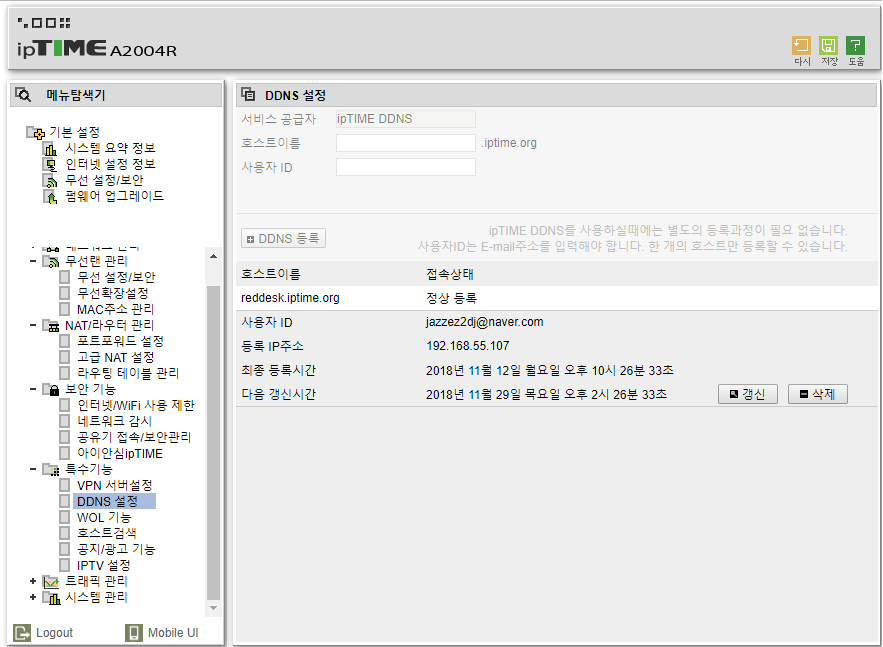Viewport: 883px width, 647px height.
Task: Click the 무선랜 관리 folder icon
Action: [51, 262]
